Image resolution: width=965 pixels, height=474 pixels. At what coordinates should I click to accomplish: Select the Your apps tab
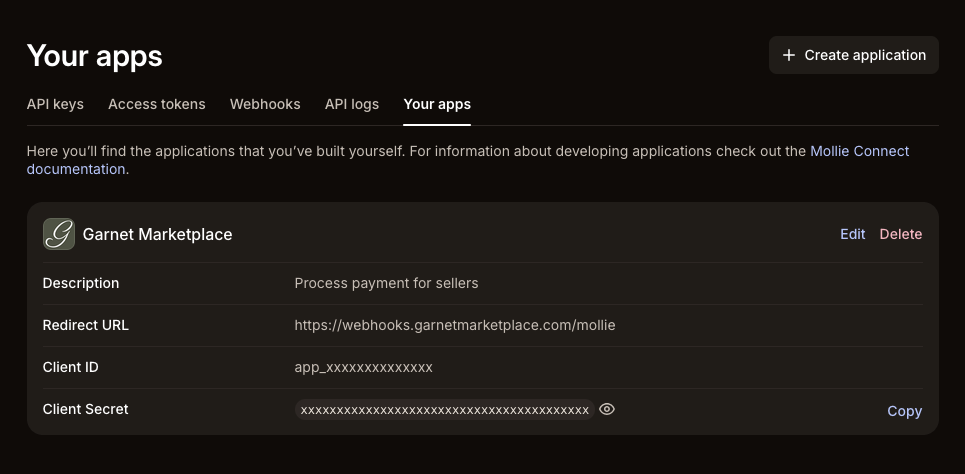tap(437, 104)
